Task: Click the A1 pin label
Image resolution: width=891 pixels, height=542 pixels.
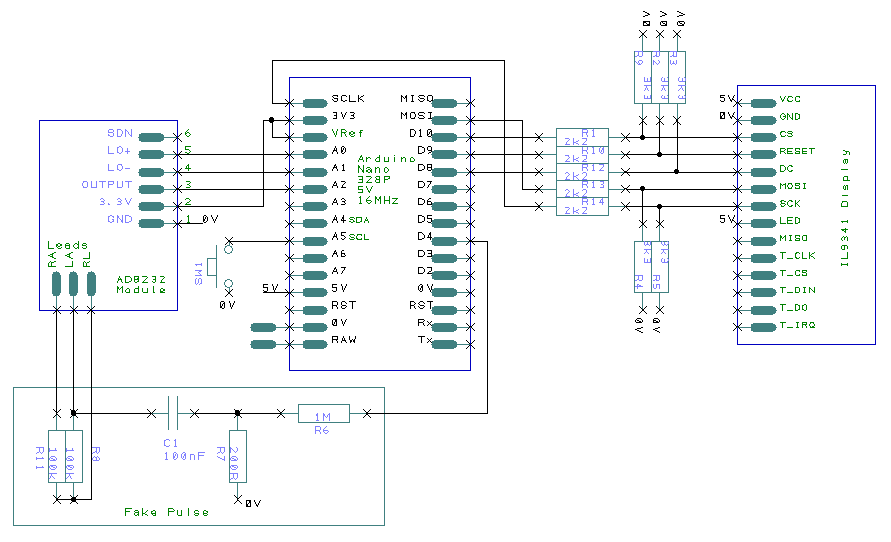Action: [339, 168]
